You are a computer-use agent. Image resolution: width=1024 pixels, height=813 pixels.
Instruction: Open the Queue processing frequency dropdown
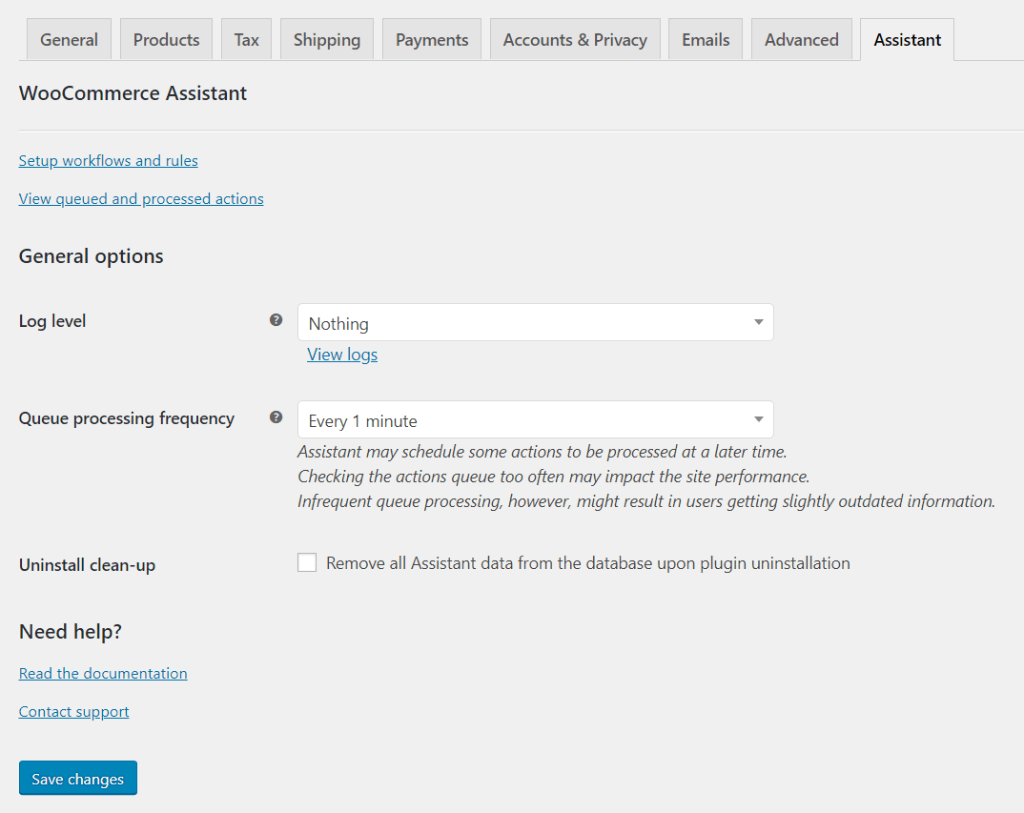click(536, 419)
